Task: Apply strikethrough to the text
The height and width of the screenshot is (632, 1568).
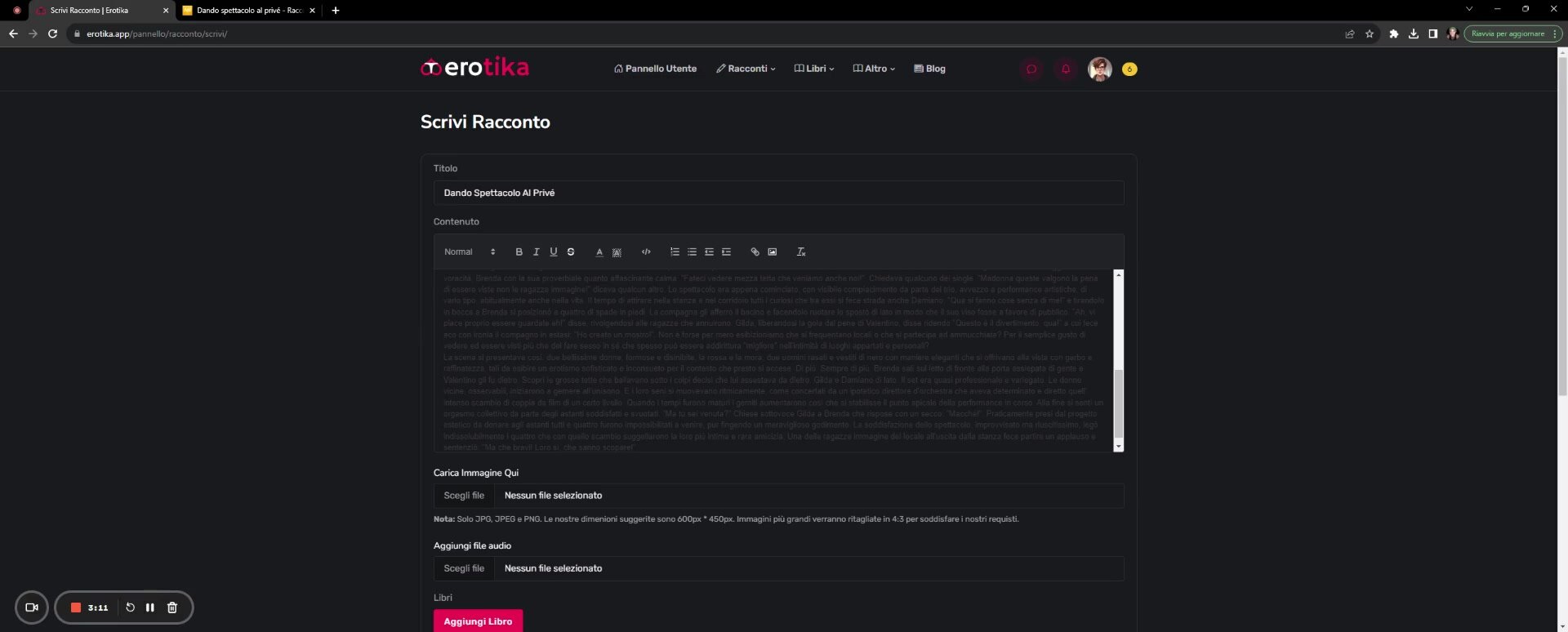Action: (571, 252)
